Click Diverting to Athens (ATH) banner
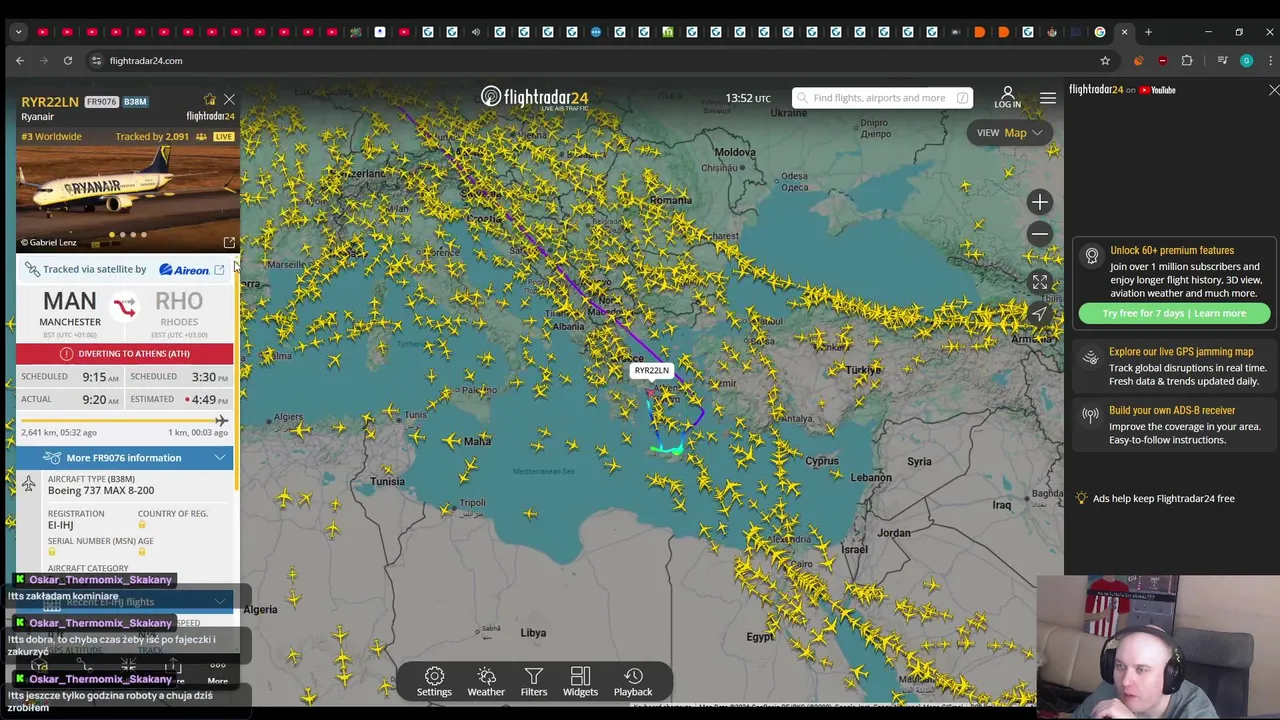The width and height of the screenshot is (1280, 720). (124, 354)
